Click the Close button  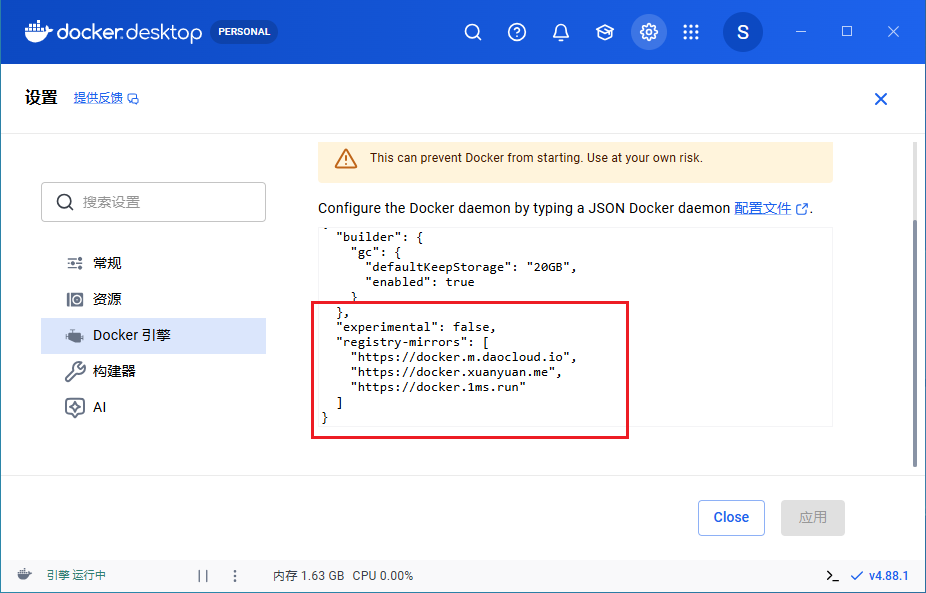click(731, 517)
